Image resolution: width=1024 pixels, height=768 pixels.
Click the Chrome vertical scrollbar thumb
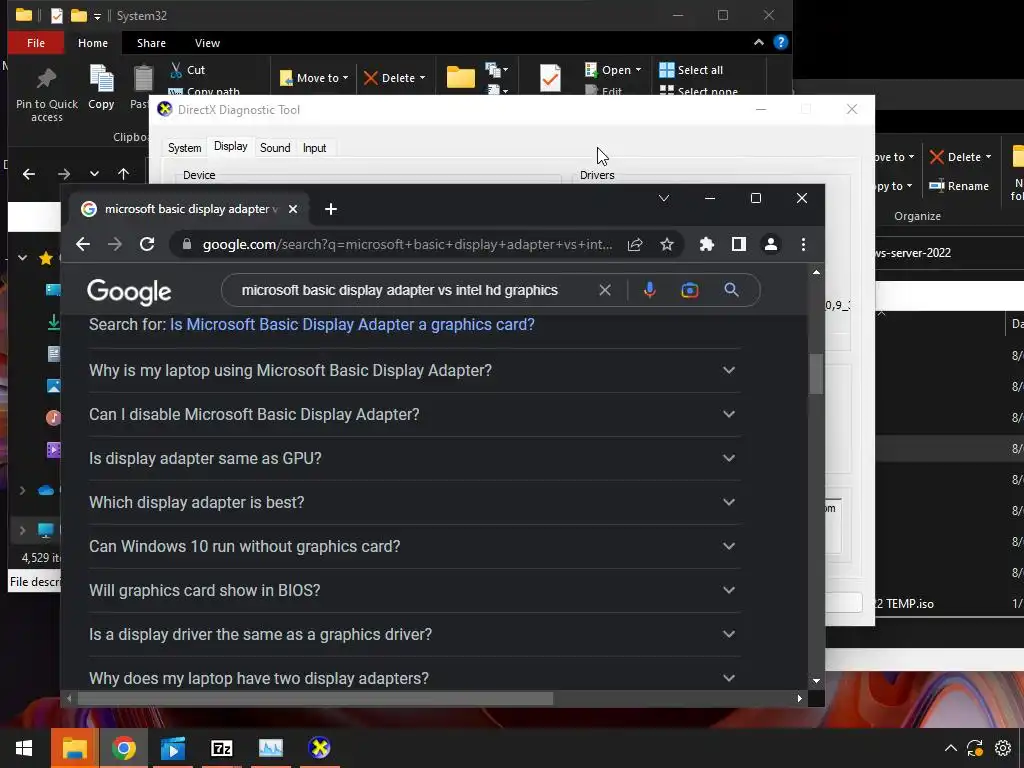[x=816, y=374]
